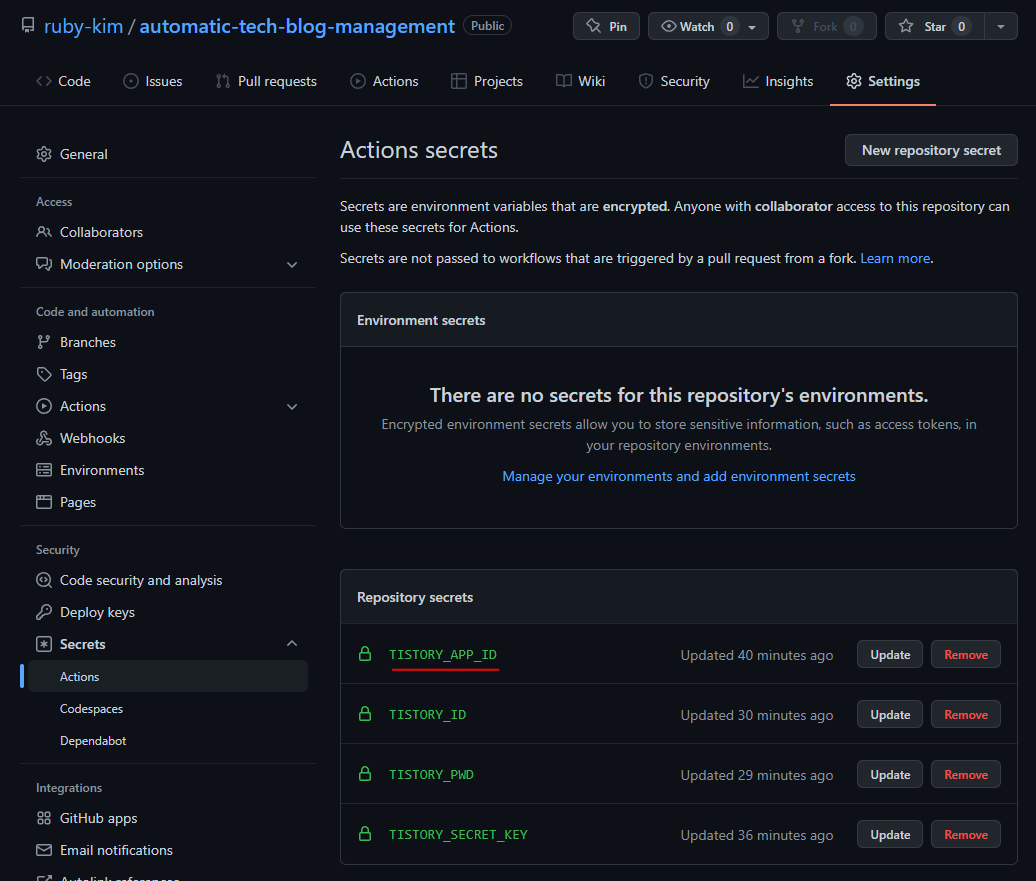Click the disabled Fork button

click(x=827, y=26)
